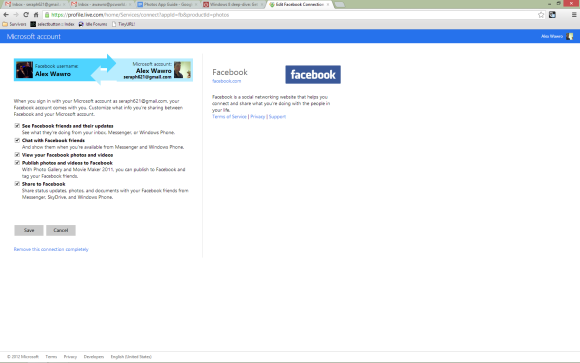Click the facebook logo image
This screenshot has width=580, height=363.
click(x=313, y=74)
